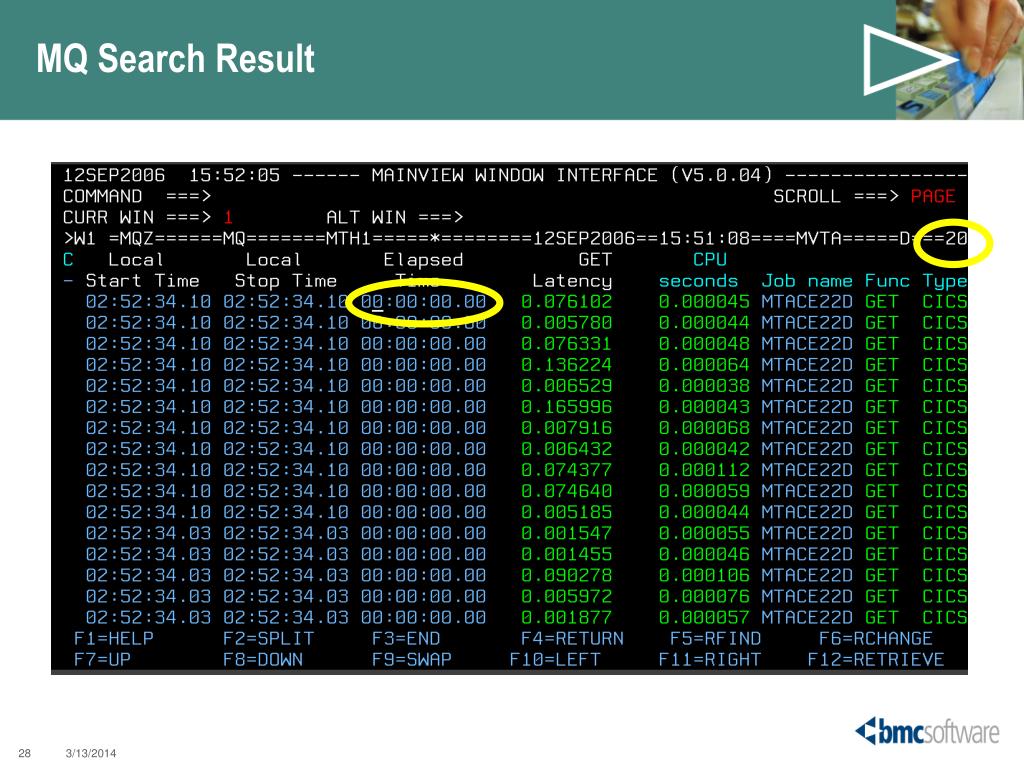Image resolution: width=1024 pixels, height=768 pixels.
Task: Click F1=HELP function key label
Action: [114, 639]
